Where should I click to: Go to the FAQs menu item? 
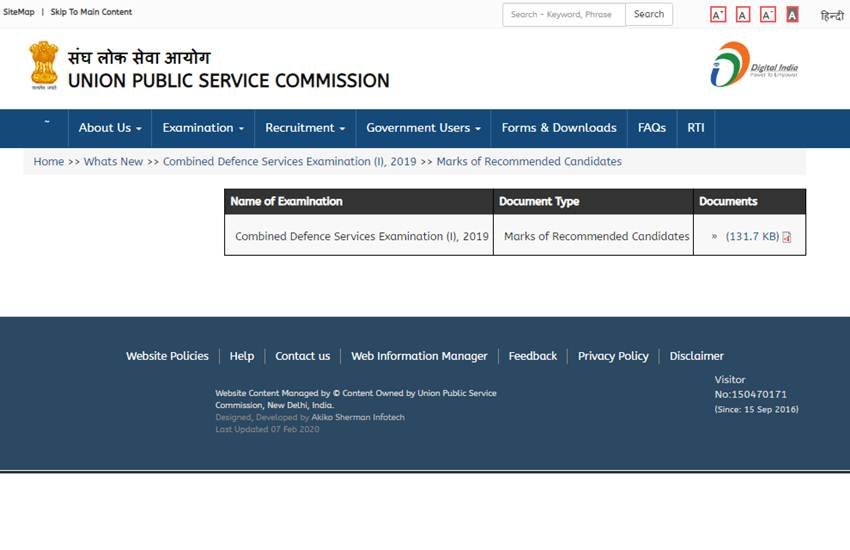(x=652, y=128)
